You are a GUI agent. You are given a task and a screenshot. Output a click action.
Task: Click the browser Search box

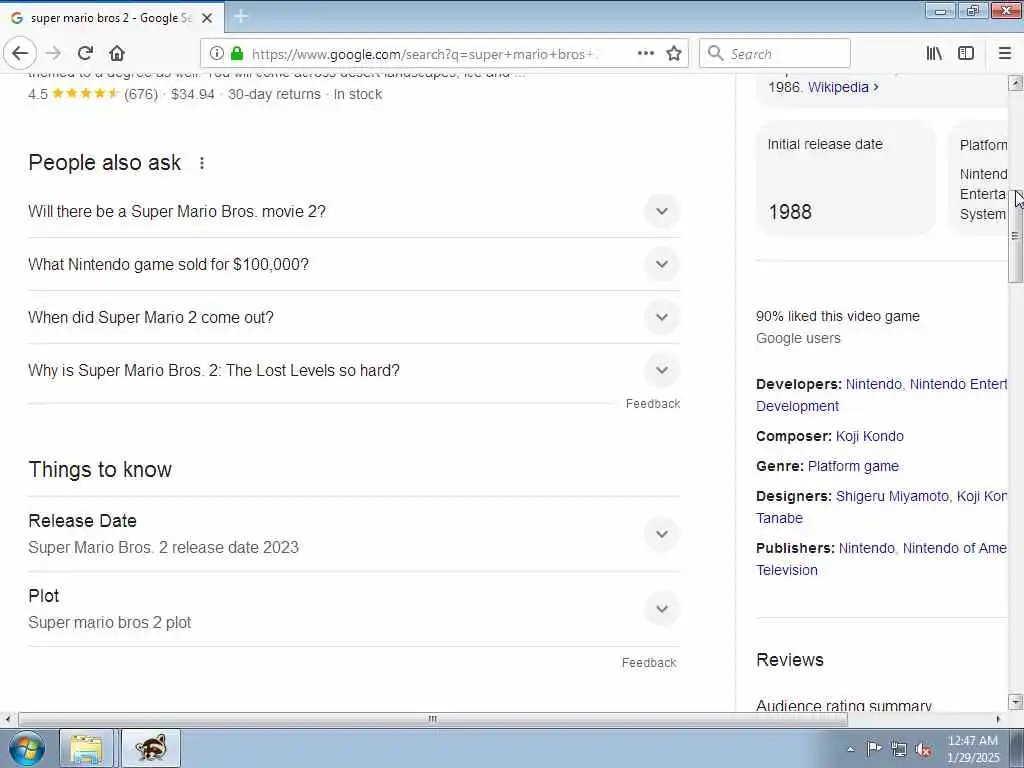click(x=775, y=54)
